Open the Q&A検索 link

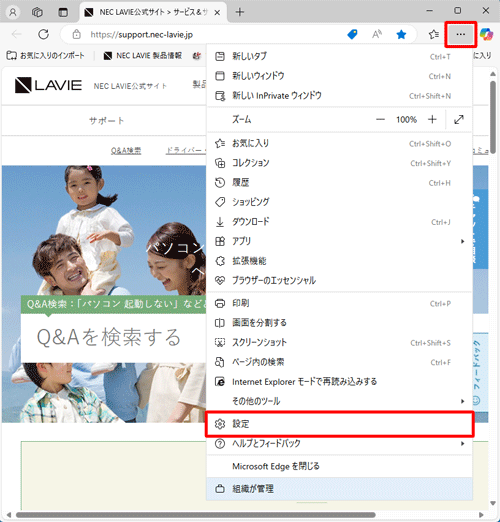coord(126,151)
